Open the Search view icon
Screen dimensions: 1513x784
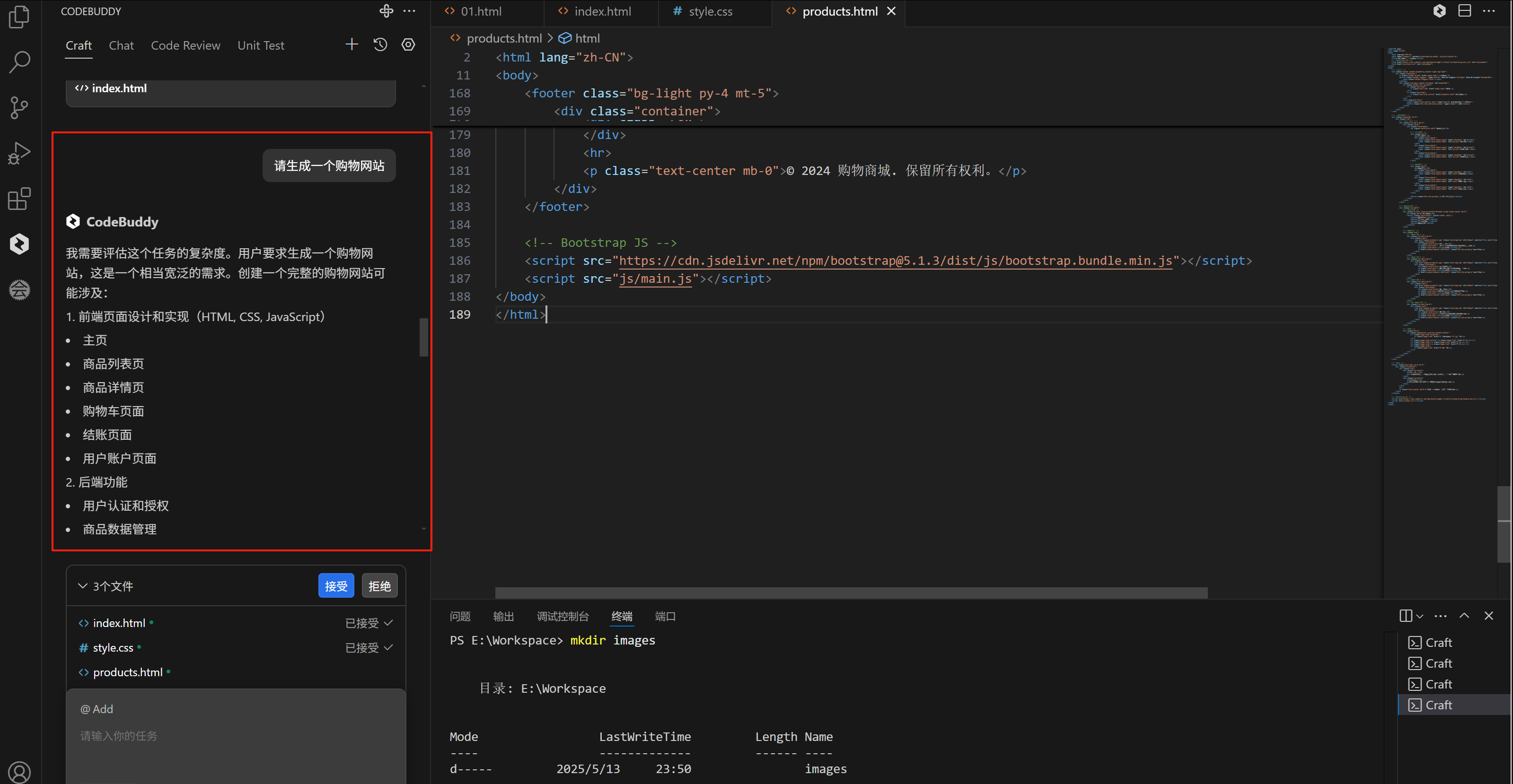click(19, 61)
